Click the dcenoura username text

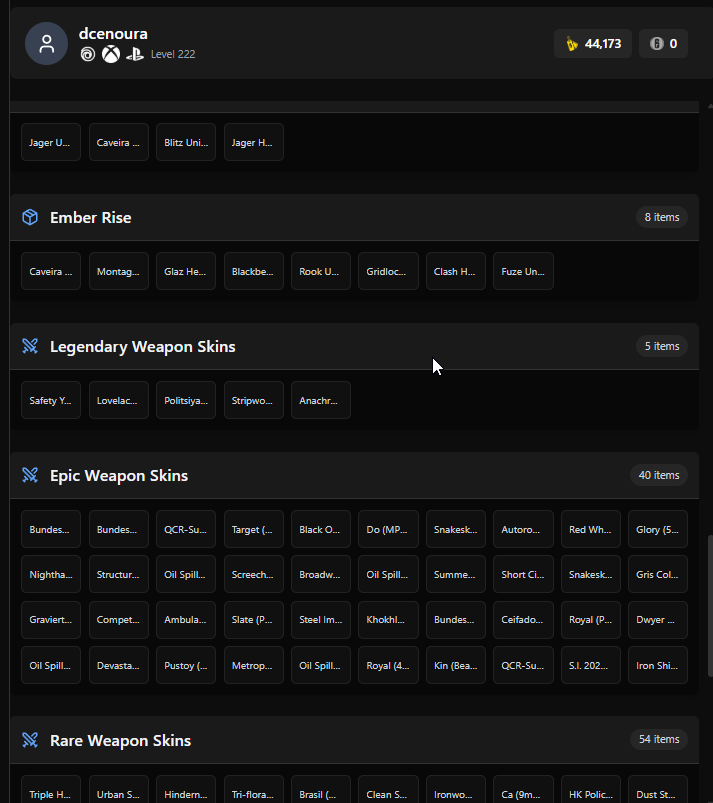click(113, 34)
